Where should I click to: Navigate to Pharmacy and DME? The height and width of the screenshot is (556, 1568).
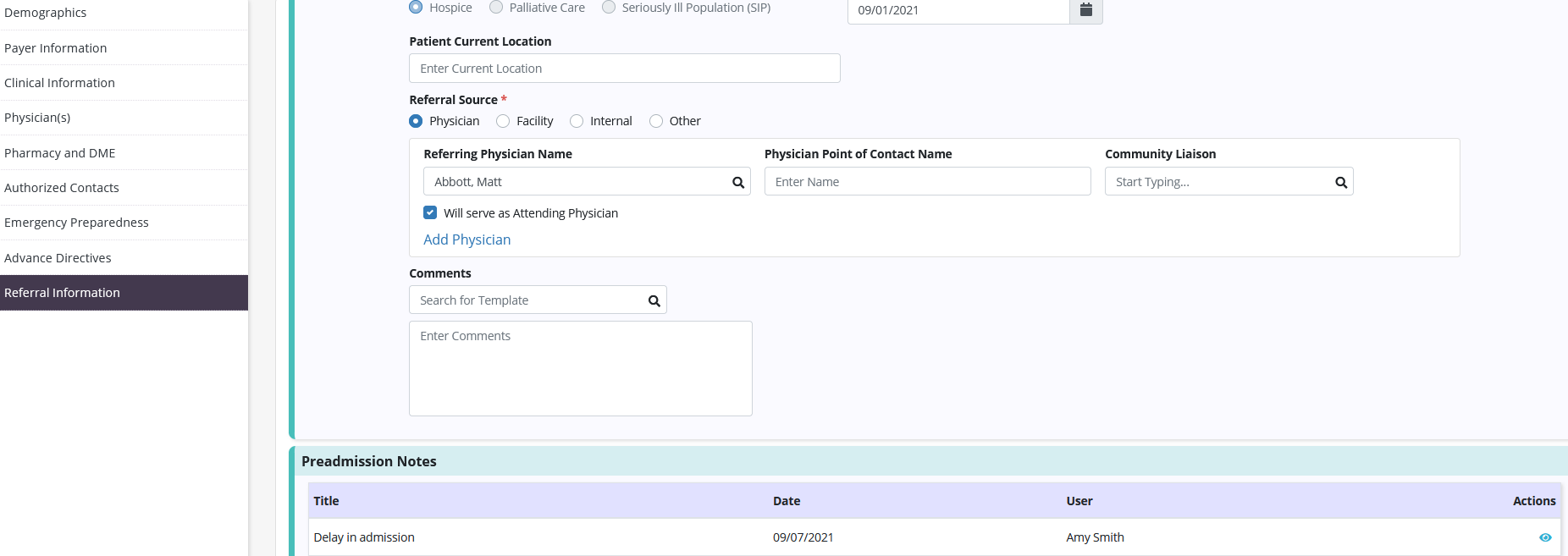60,153
